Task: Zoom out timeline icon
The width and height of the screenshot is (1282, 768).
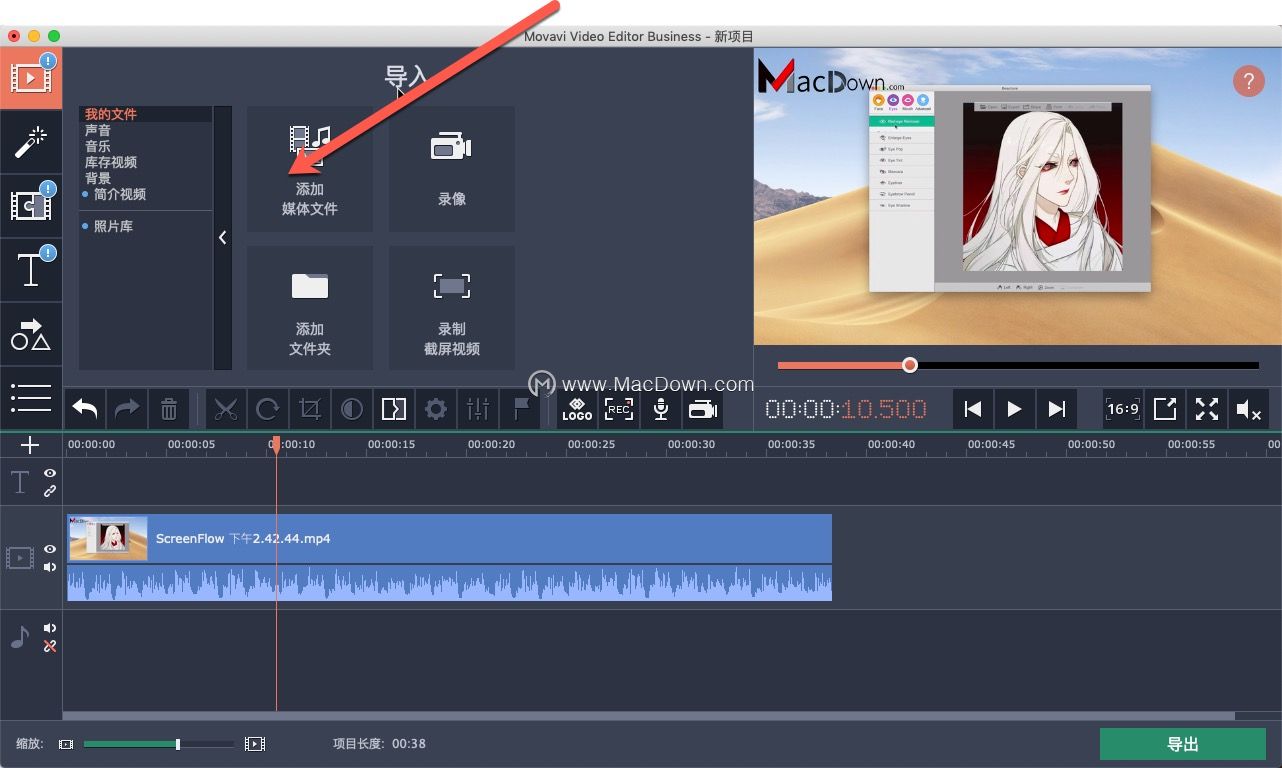Action: click(x=66, y=744)
